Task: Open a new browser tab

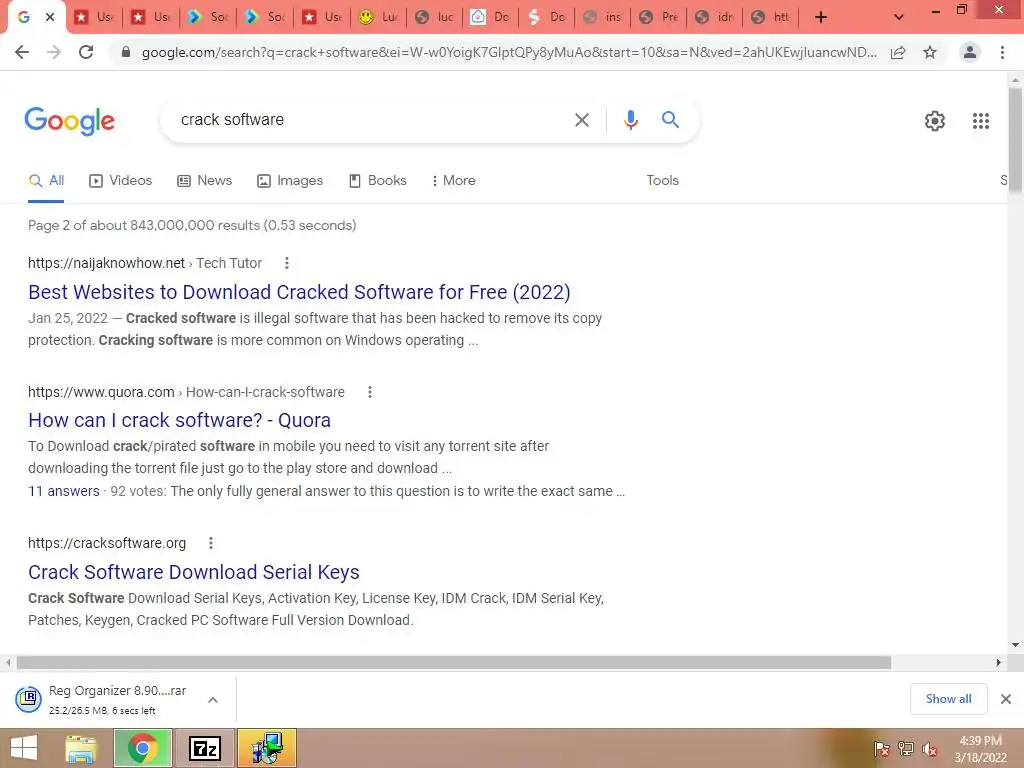Action: [x=821, y=17]
